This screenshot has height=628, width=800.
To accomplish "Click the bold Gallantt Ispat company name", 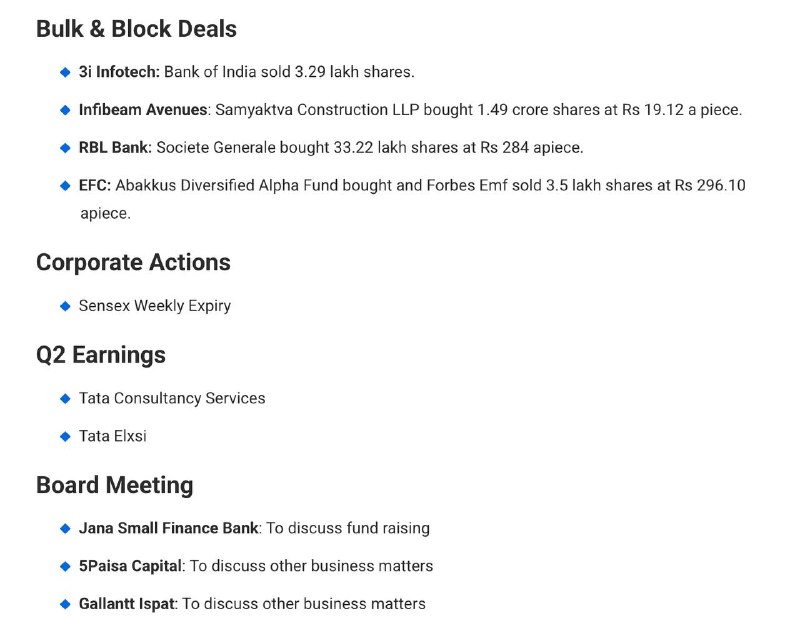I will [125, 604].
